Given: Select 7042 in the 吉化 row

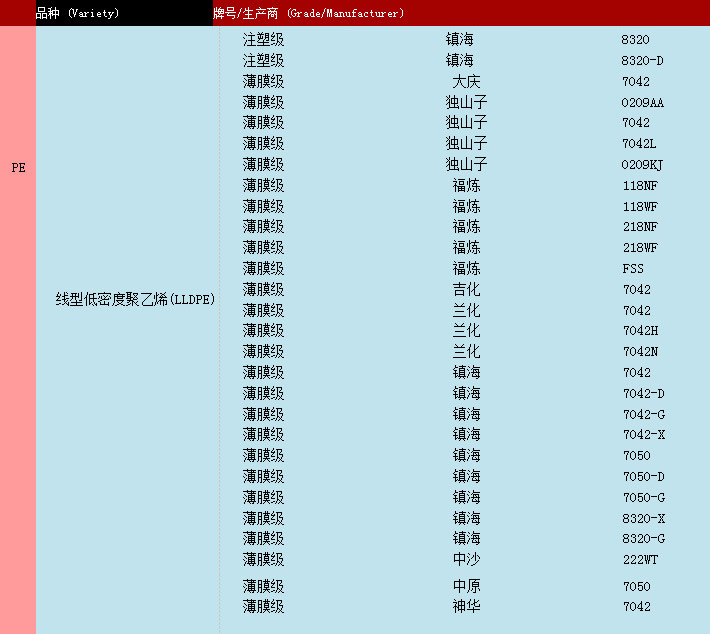Looking at the screenshot, I should click(637, 290).
